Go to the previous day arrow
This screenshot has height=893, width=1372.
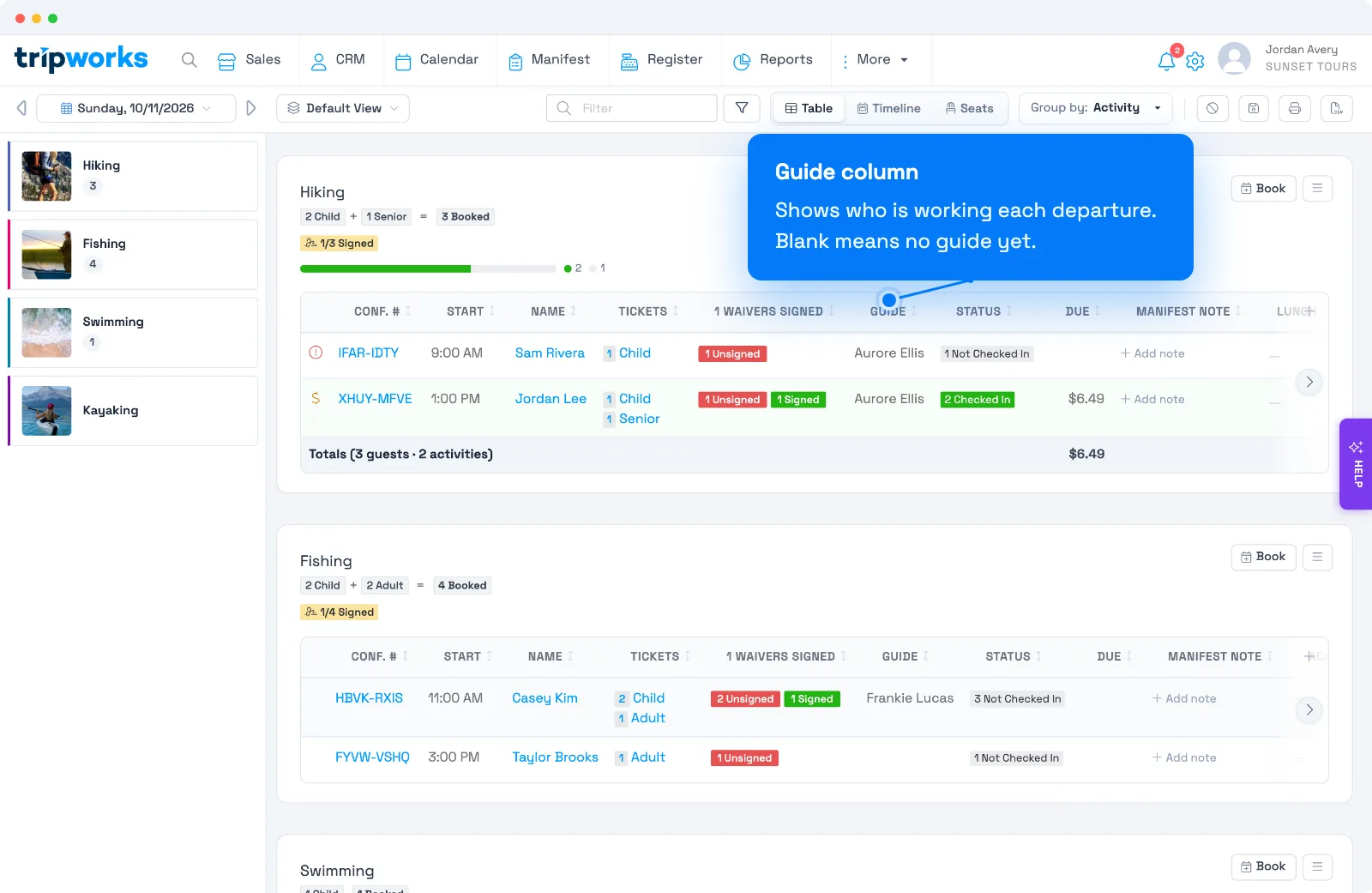pos(21,108)
